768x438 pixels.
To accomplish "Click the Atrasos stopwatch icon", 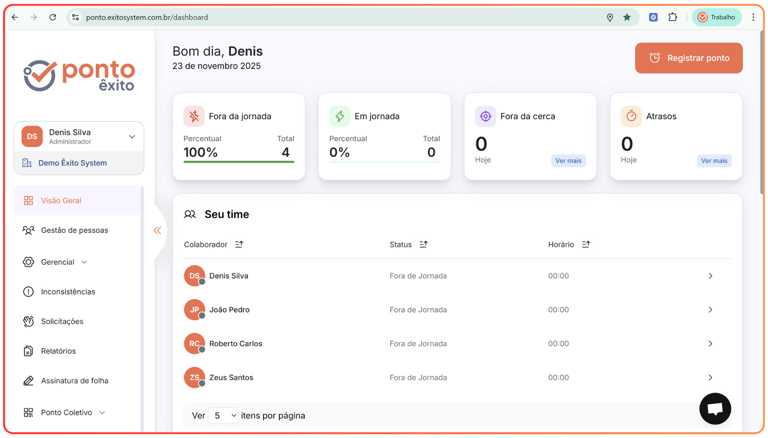I will click(631, 116).
